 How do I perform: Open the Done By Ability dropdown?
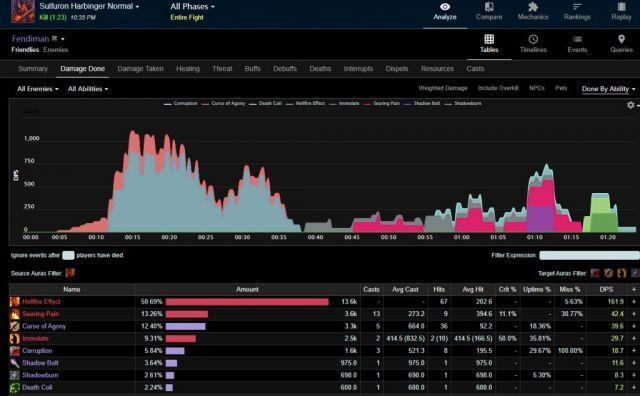tap(608, 89)
